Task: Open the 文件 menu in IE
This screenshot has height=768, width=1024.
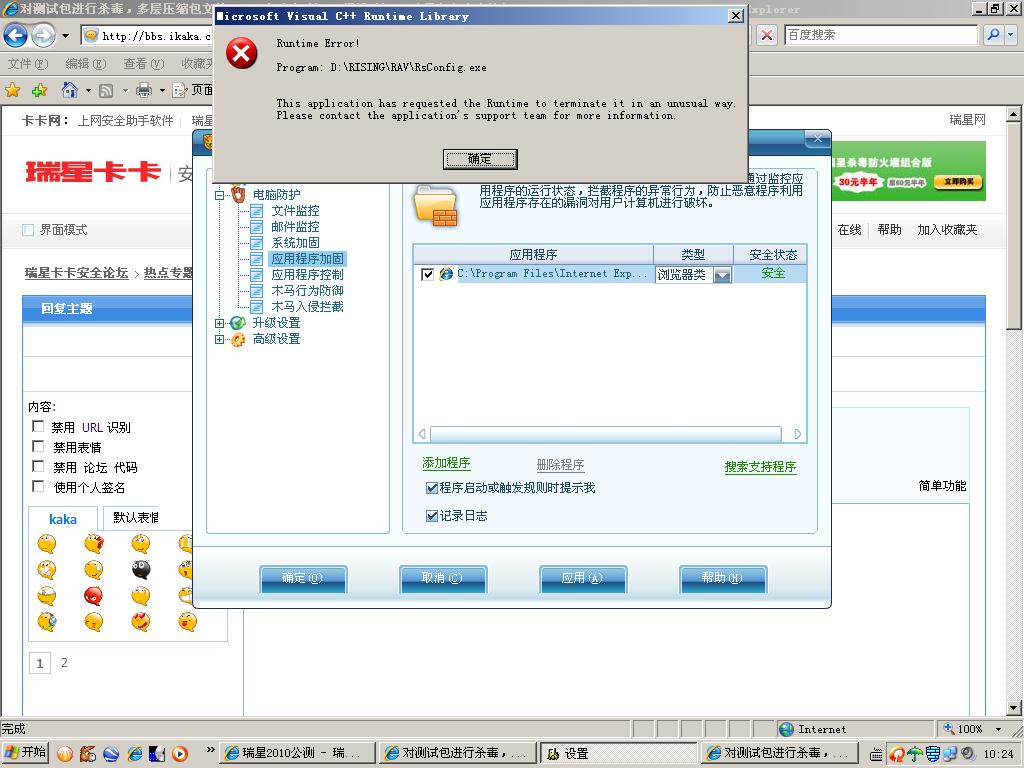Action: pyautogui.click(x=28, y=63)
